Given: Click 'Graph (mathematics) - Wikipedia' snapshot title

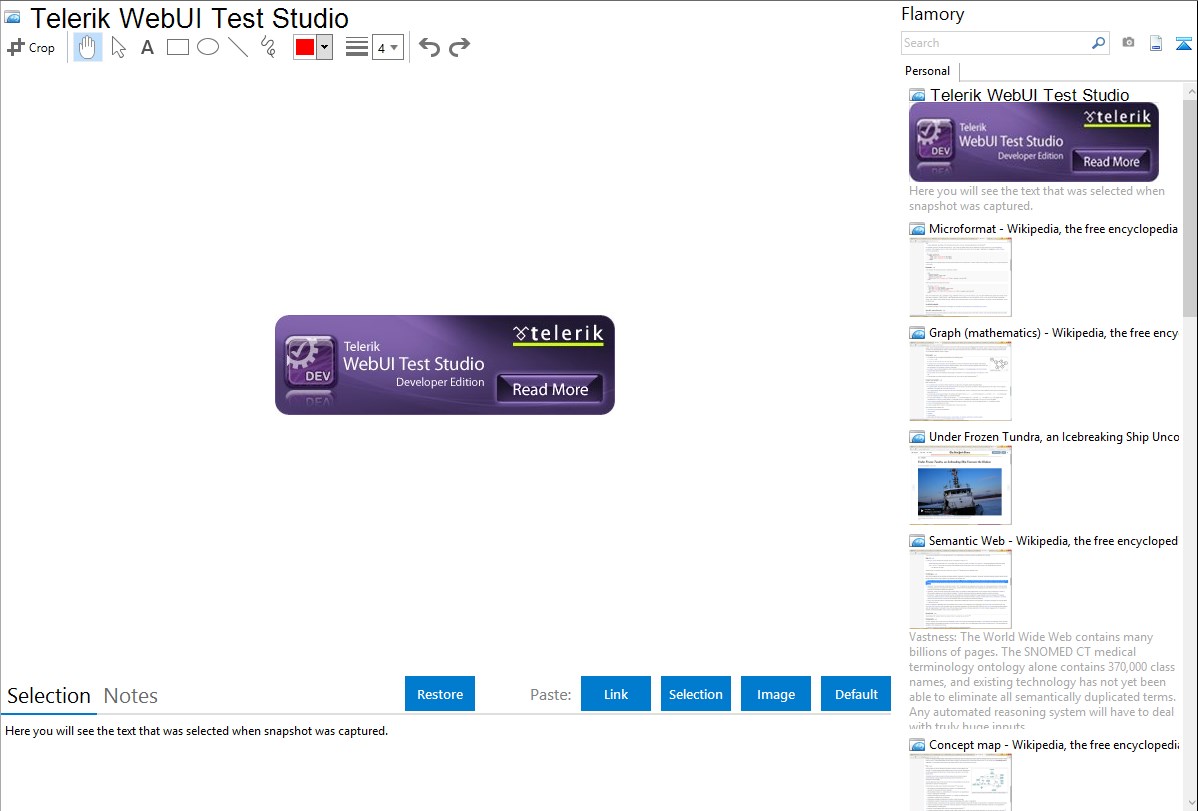Looking at the screenshot, I should pos(1053,333).
